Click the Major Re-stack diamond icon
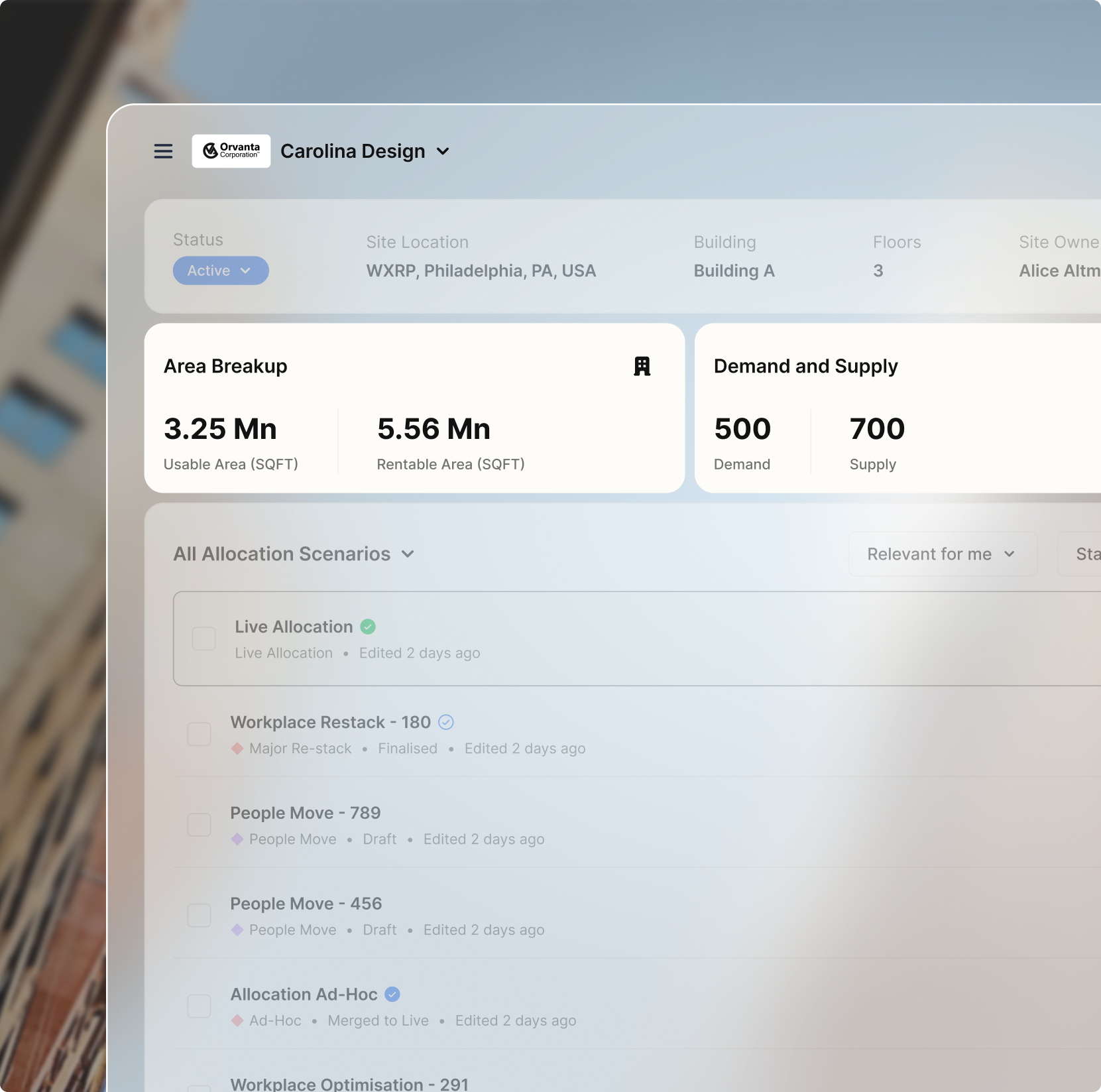 237,748
